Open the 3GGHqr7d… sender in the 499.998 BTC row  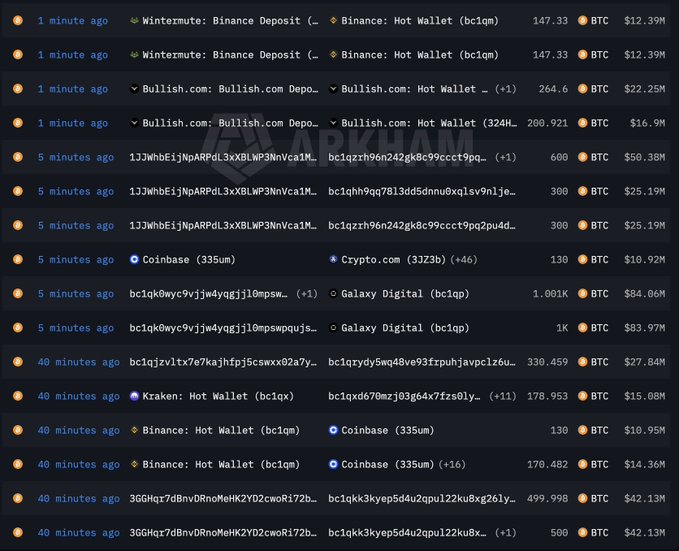[223, 498]
